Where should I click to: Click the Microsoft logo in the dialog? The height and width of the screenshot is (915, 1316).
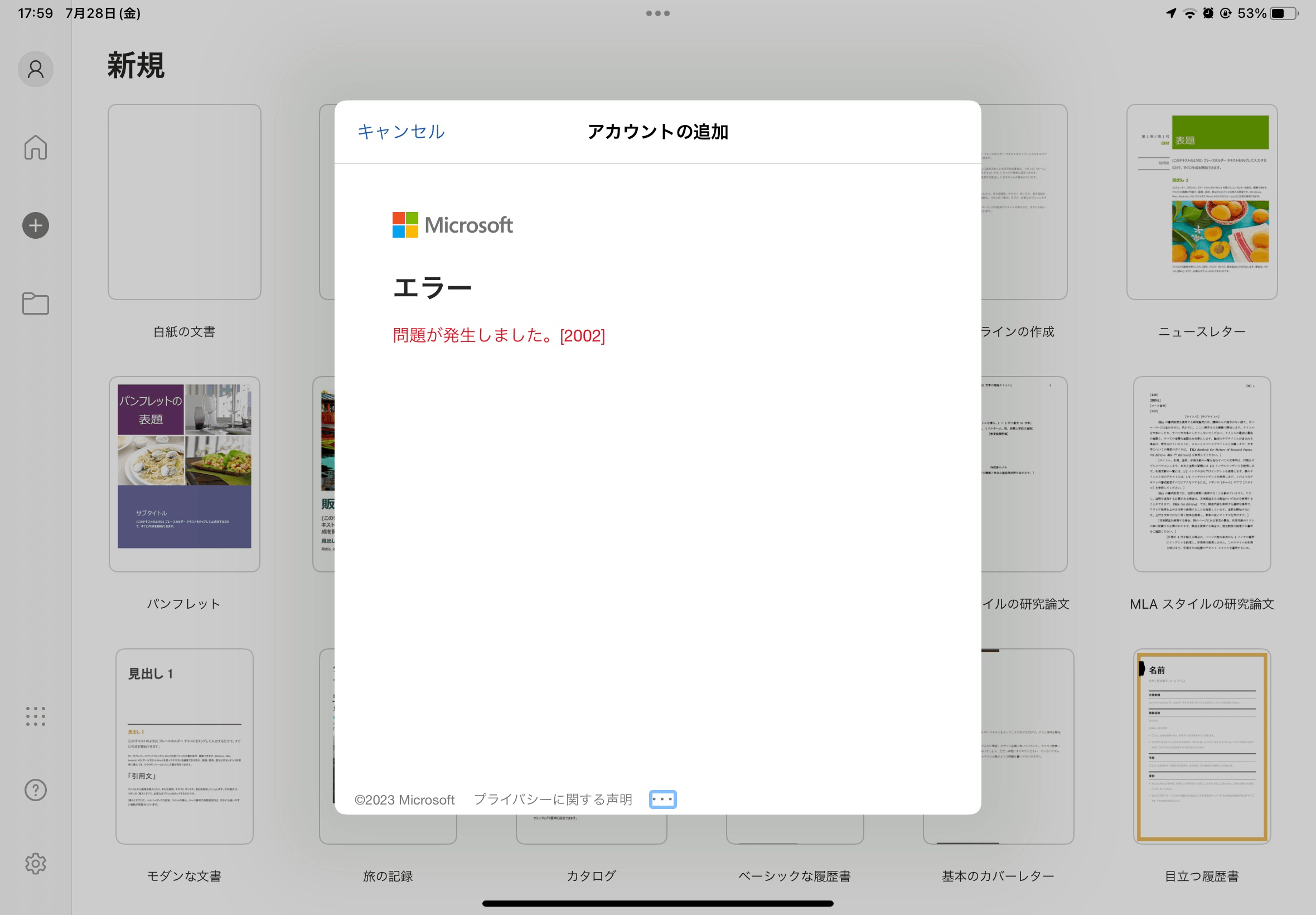click(452, 225)
